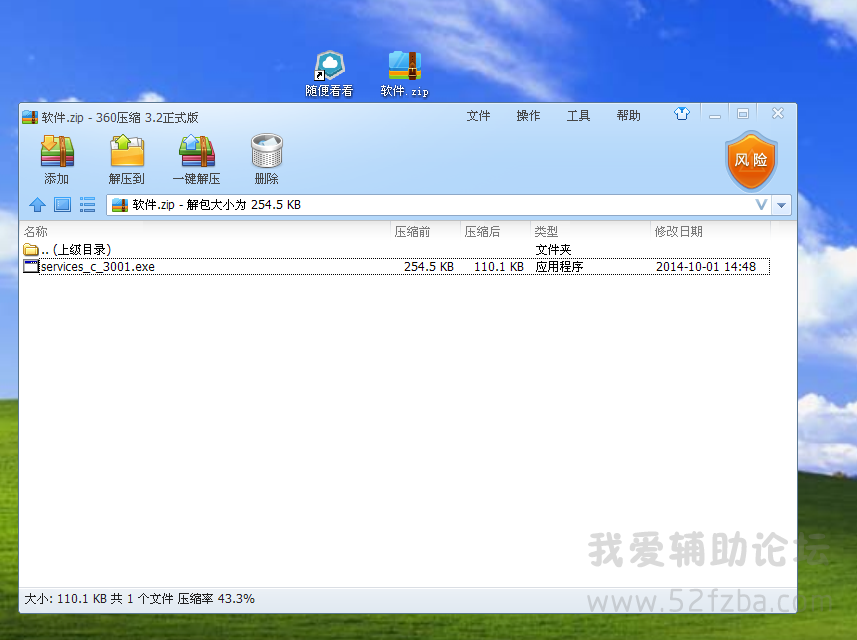The width and height of the screenshot is (857, 640).
Task: Click the services_c_3001.exe file icon
Action: click(x=31, y=267)
